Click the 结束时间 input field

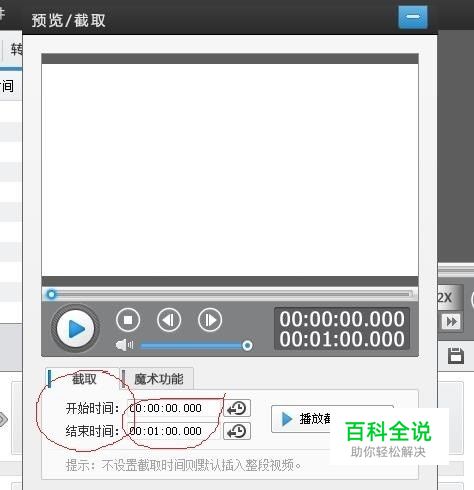click(173, 431)
